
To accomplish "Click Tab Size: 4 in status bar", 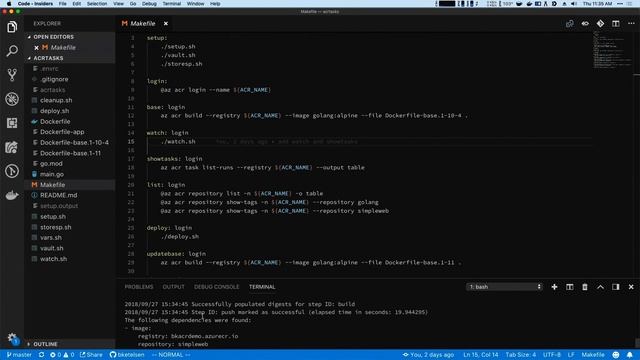I will [520, 355].
